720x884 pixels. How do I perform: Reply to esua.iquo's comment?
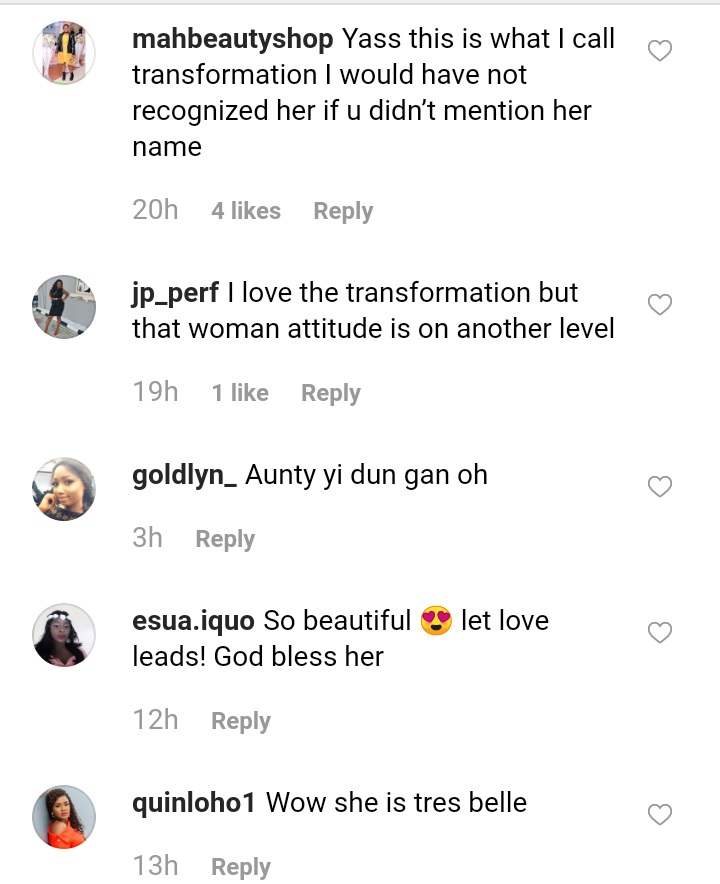tap(241, 721)
